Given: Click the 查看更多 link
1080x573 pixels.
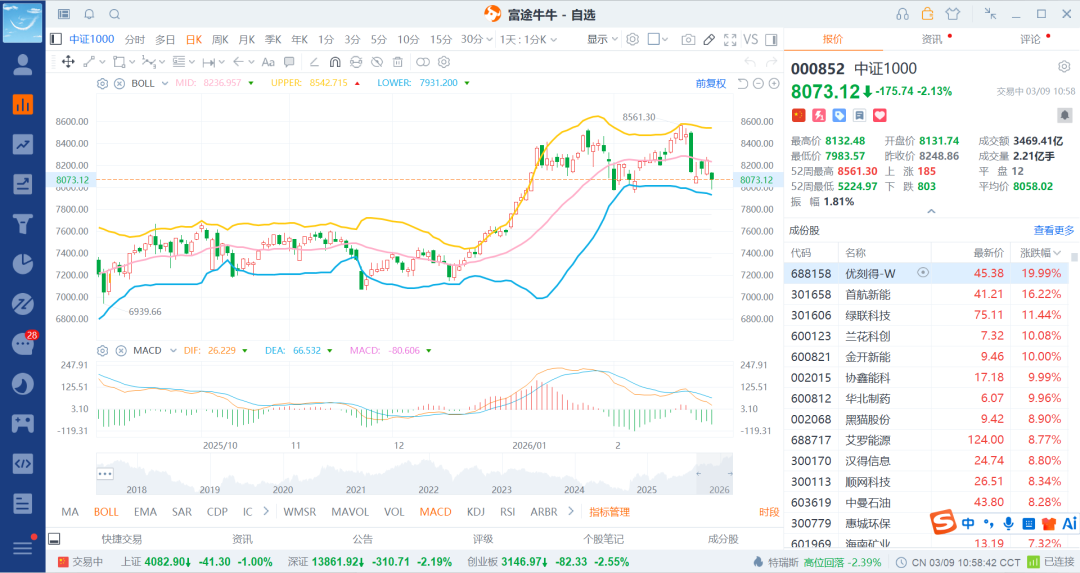Looking at the screenshot, I should 1054,230.
